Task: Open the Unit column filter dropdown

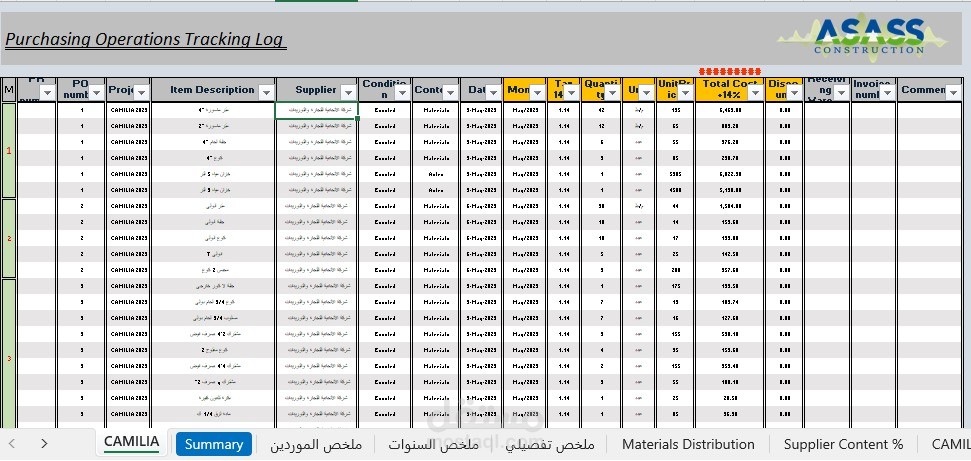Action: (647, 92)
